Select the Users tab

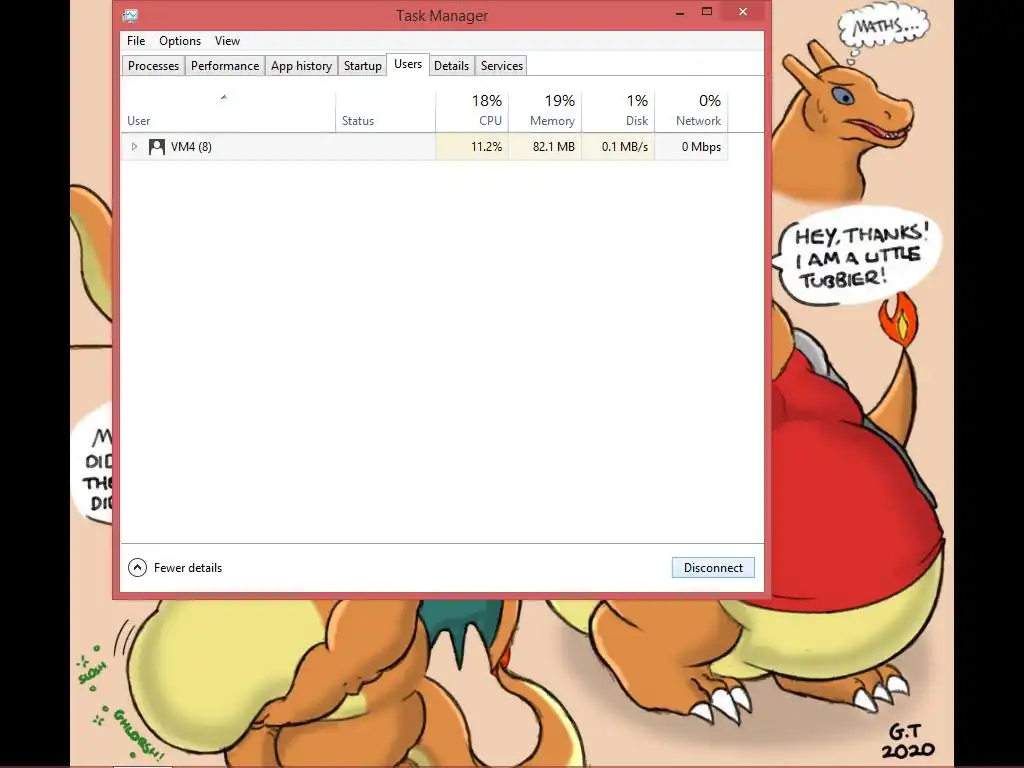[408, 64]
